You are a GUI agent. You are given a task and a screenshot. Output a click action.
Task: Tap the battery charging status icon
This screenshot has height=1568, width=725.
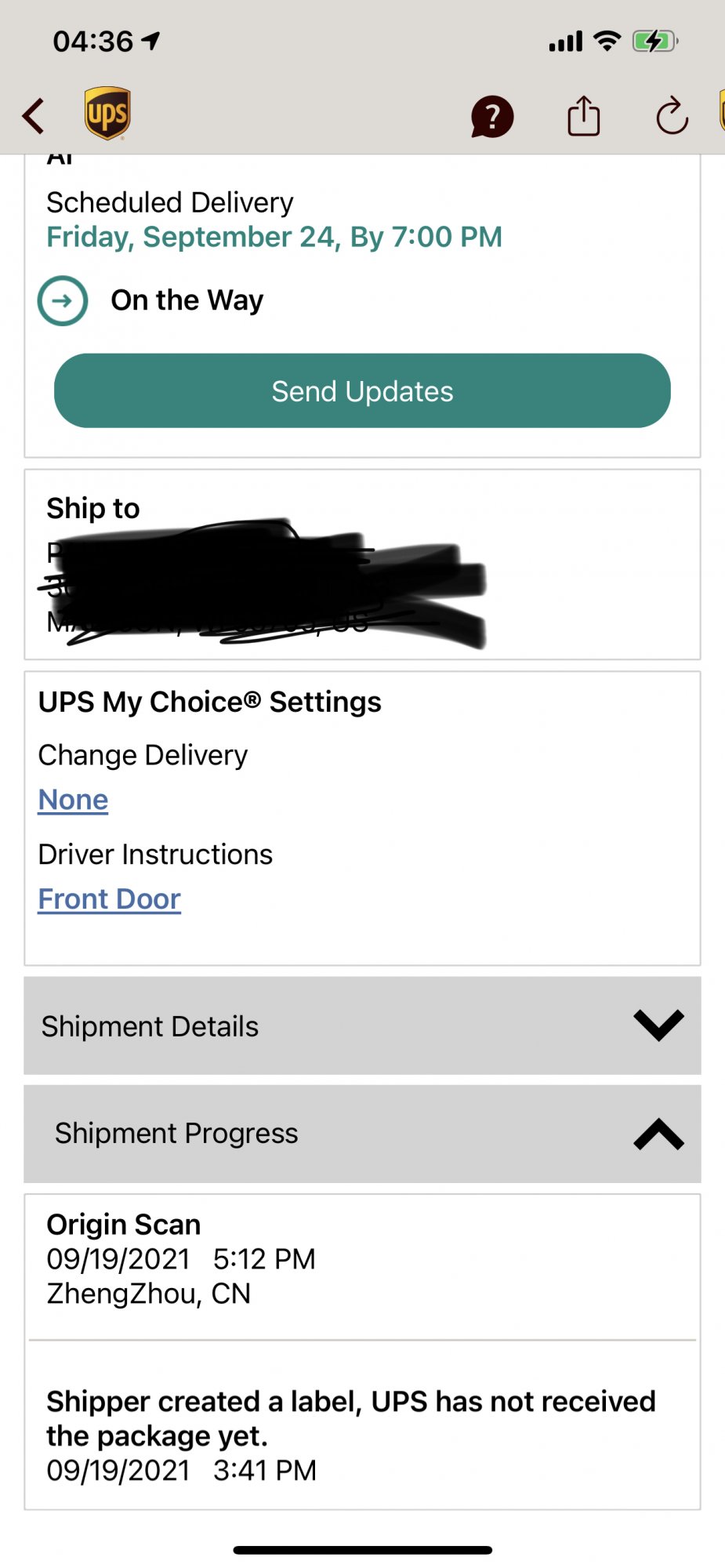click(655, 41)
